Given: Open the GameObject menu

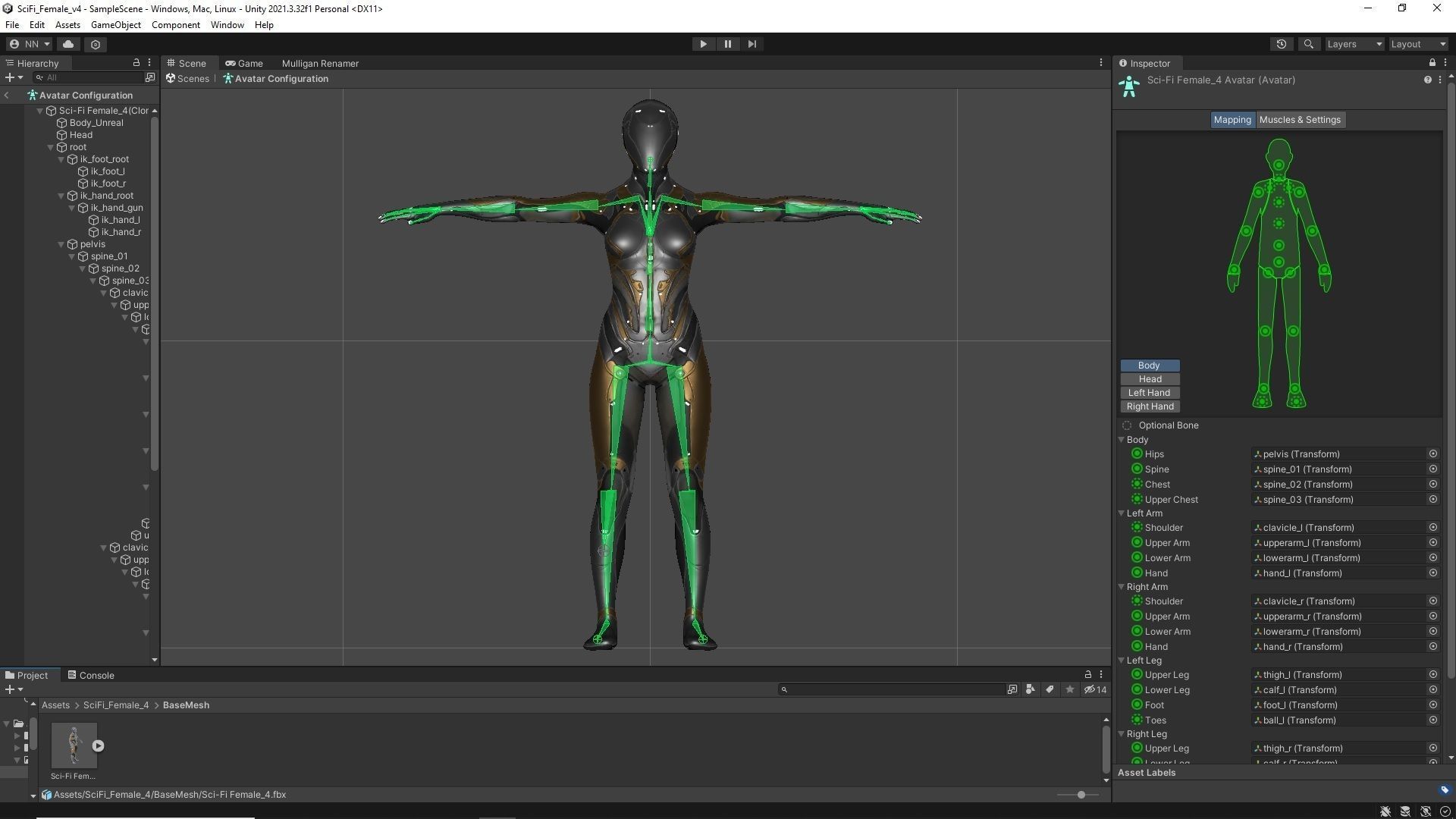Looking at the screenshot, I should [x=116, y=25].
